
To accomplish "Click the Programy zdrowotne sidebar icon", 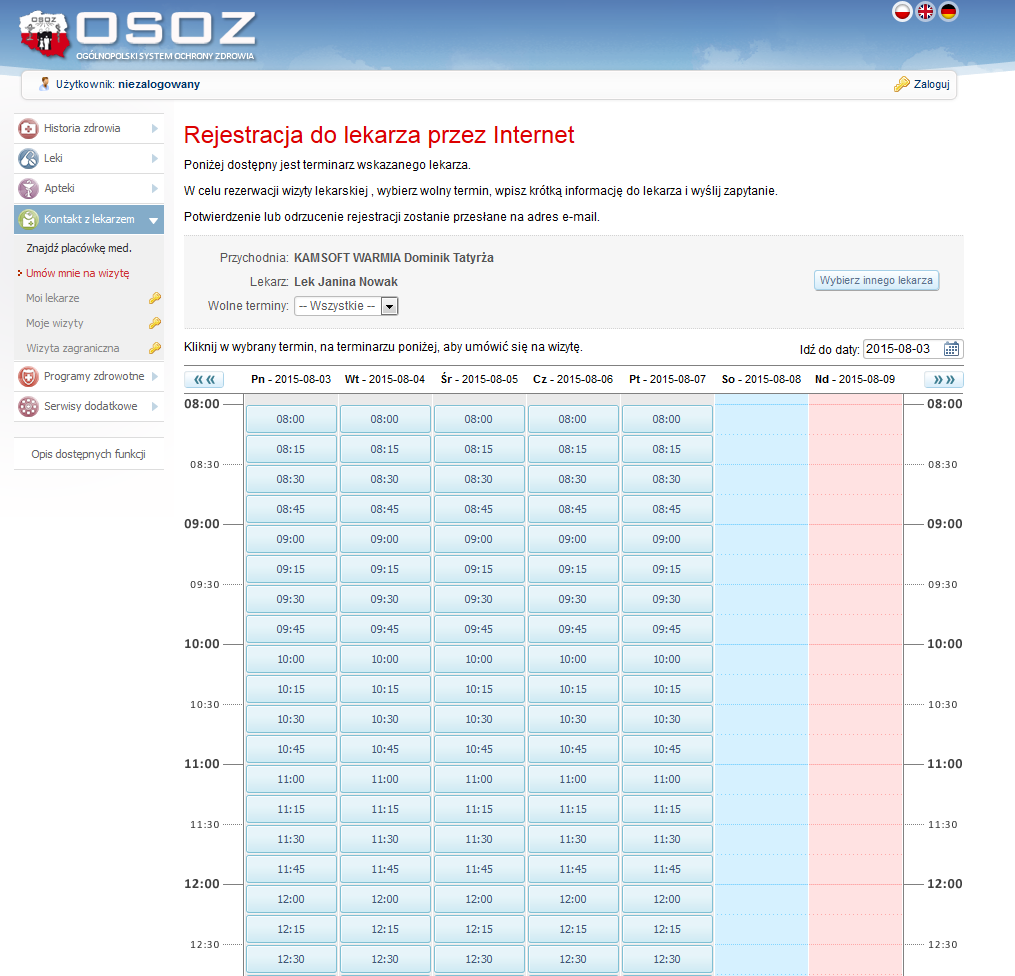I will pos(29,377).
